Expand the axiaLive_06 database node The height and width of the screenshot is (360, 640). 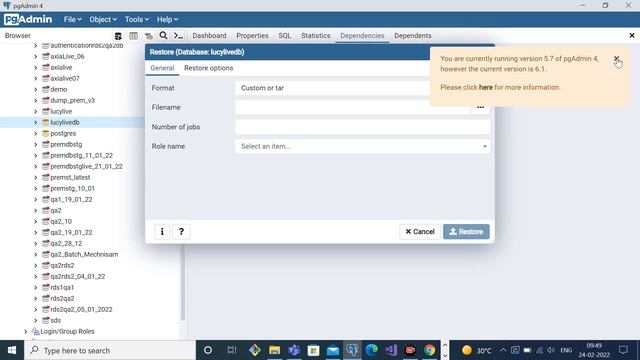point(36,56)
